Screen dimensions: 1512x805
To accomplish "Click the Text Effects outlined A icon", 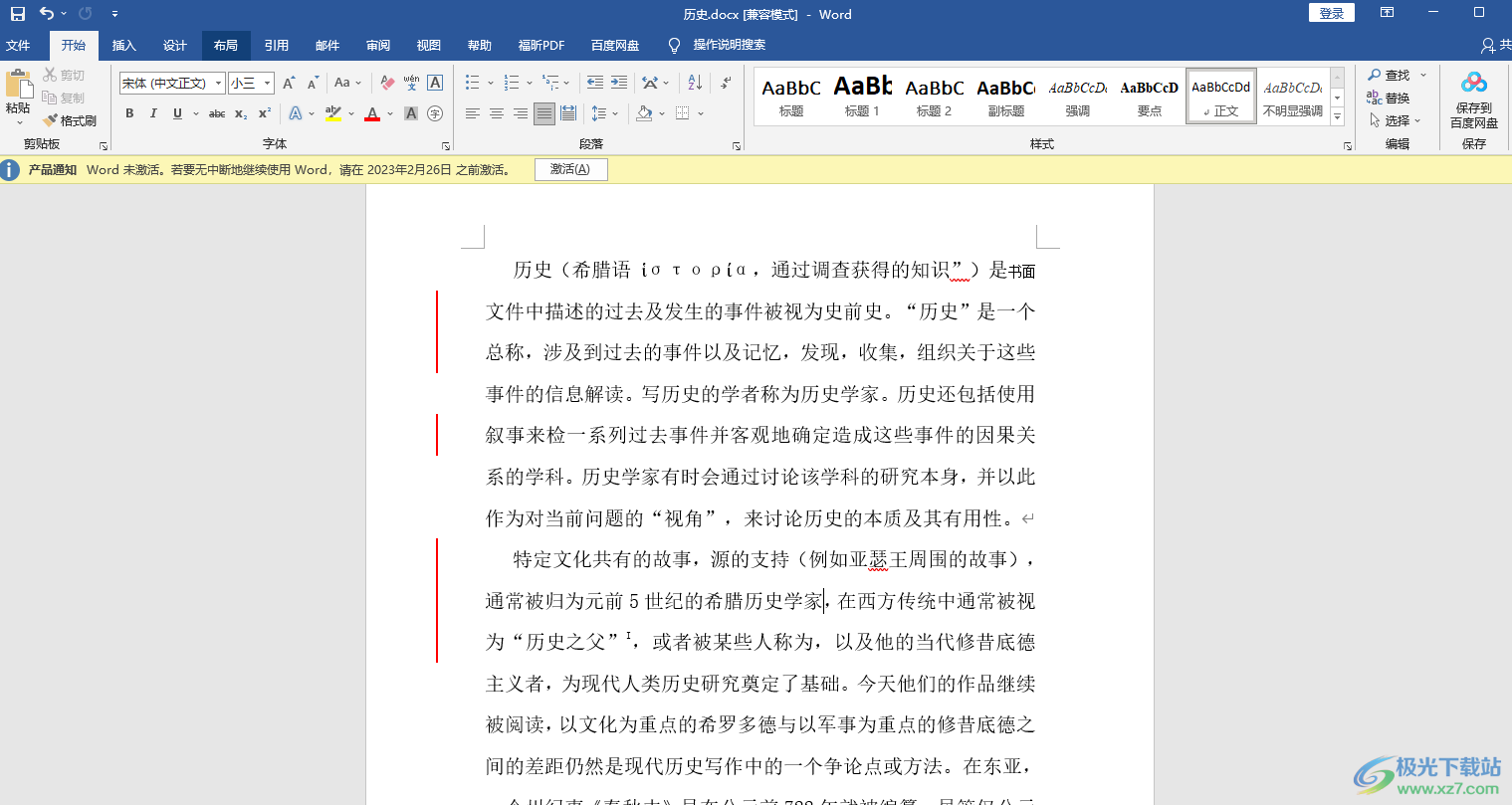I will (296, 113).
